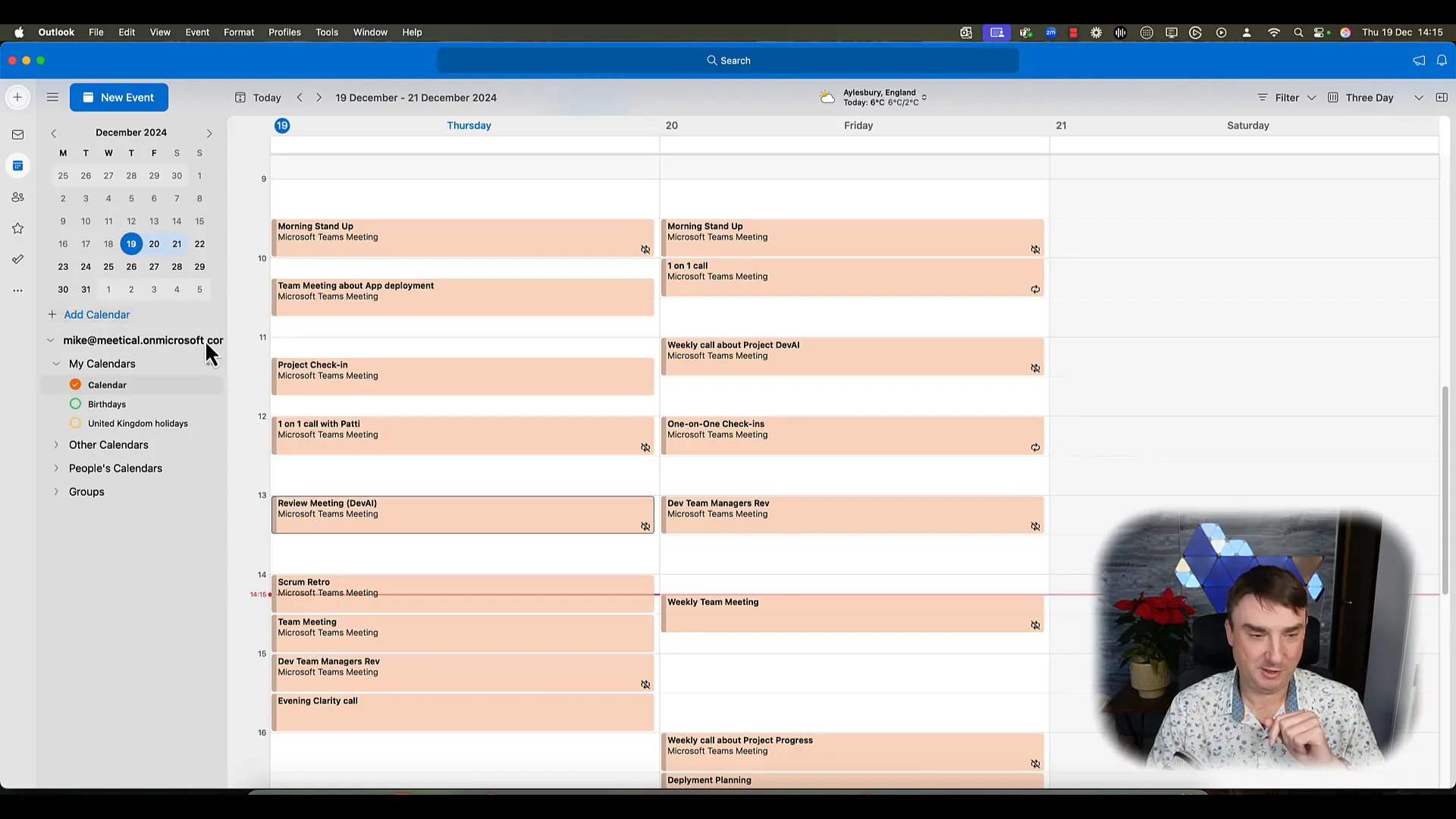Go to previous month in mini calendar

tap(54, 133)
